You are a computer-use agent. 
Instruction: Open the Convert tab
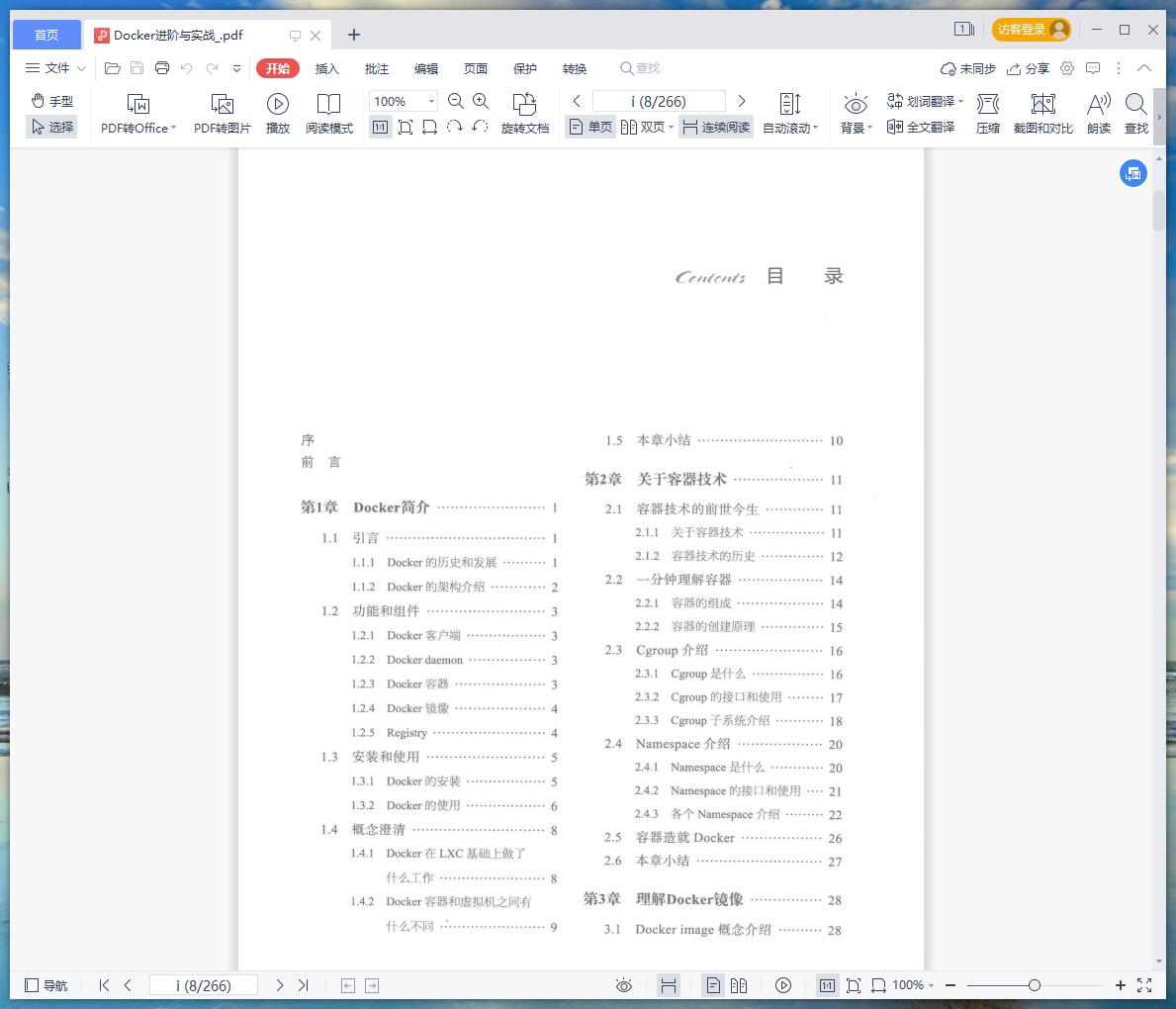(575, 68)
